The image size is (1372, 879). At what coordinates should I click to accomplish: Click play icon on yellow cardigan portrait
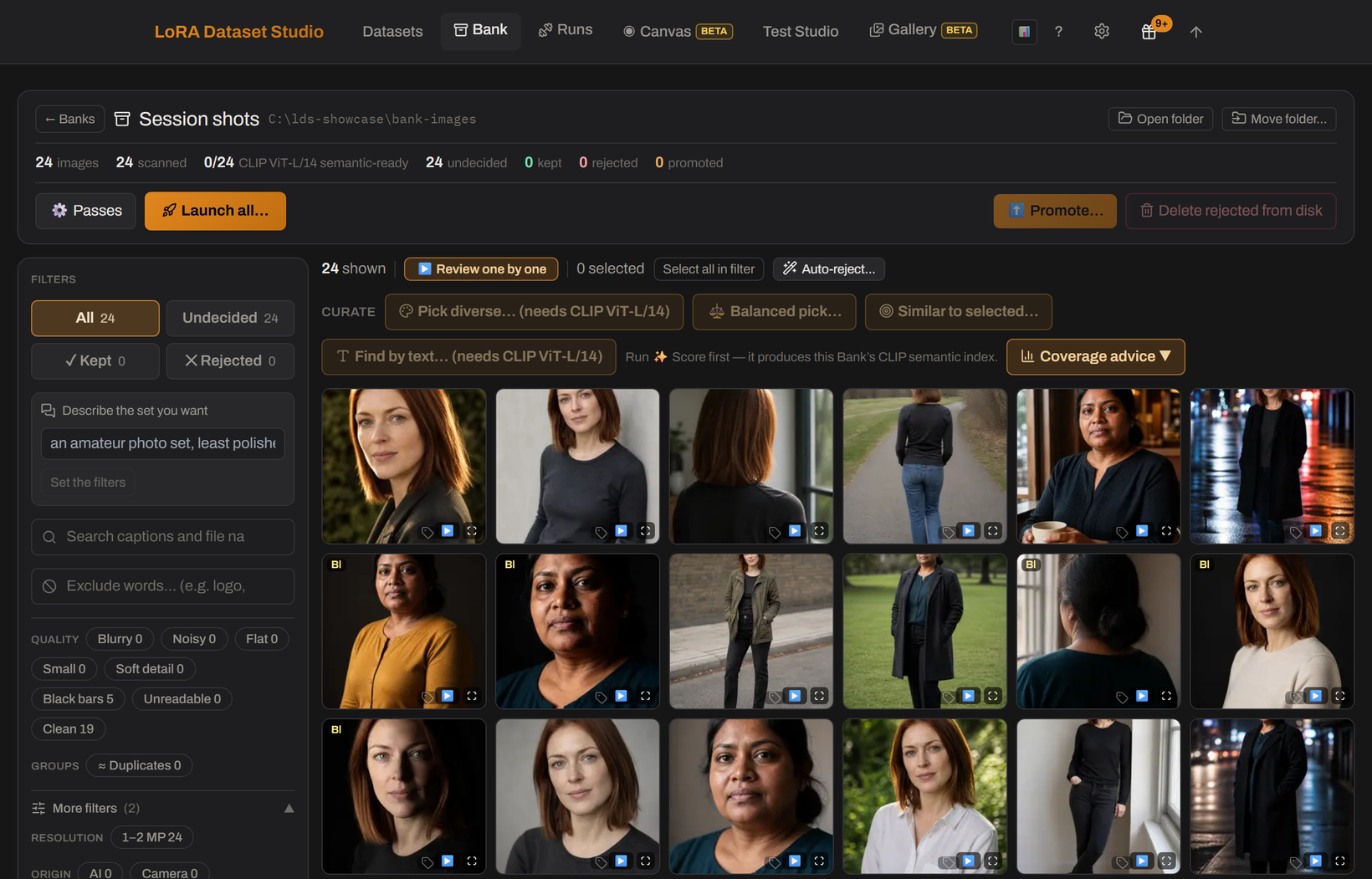(448, 696)
